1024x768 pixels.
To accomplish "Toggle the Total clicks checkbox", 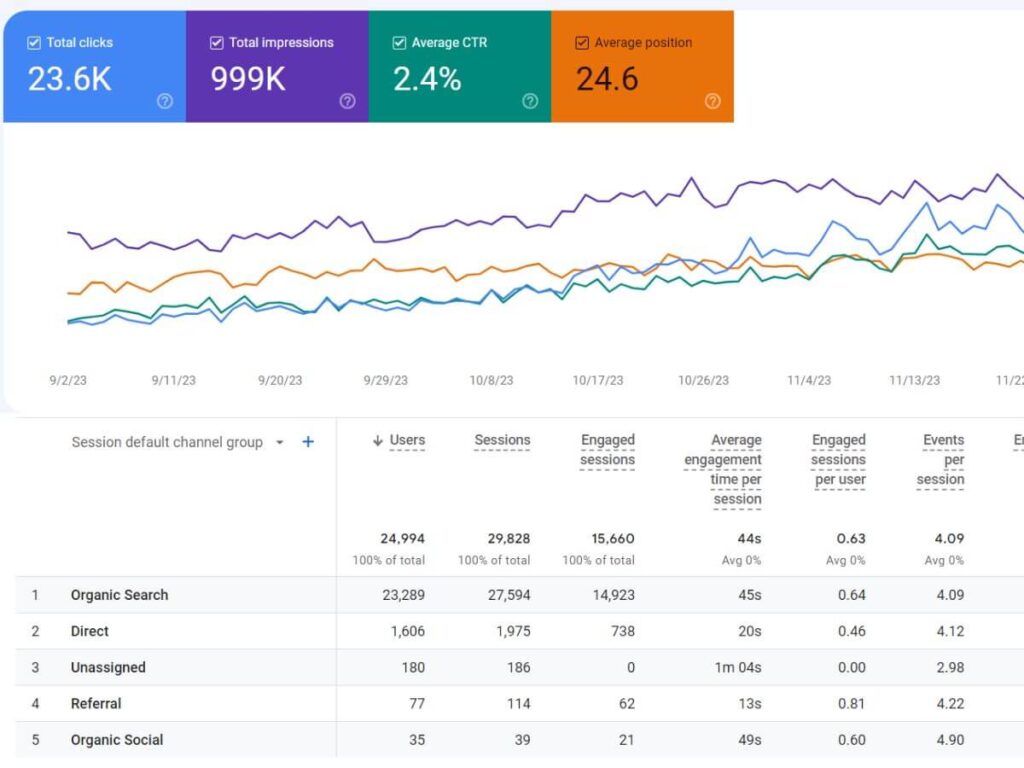I will 34,43.
